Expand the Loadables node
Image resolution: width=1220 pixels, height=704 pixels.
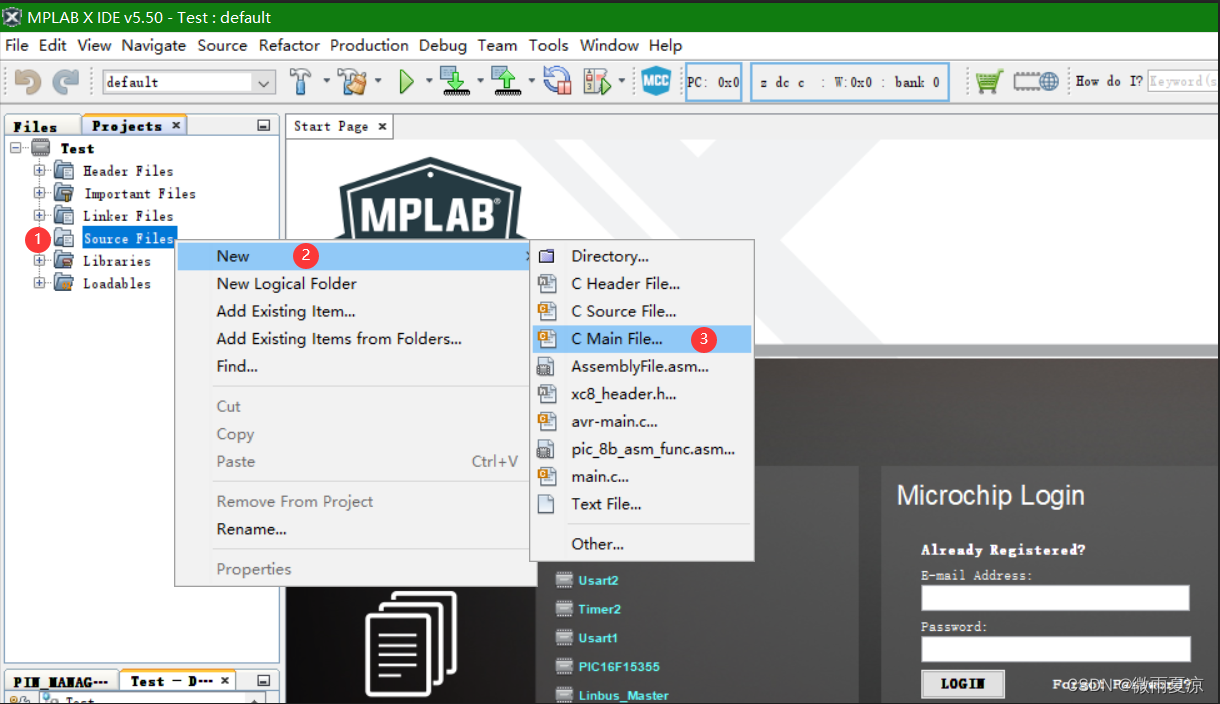coord(39,283)
